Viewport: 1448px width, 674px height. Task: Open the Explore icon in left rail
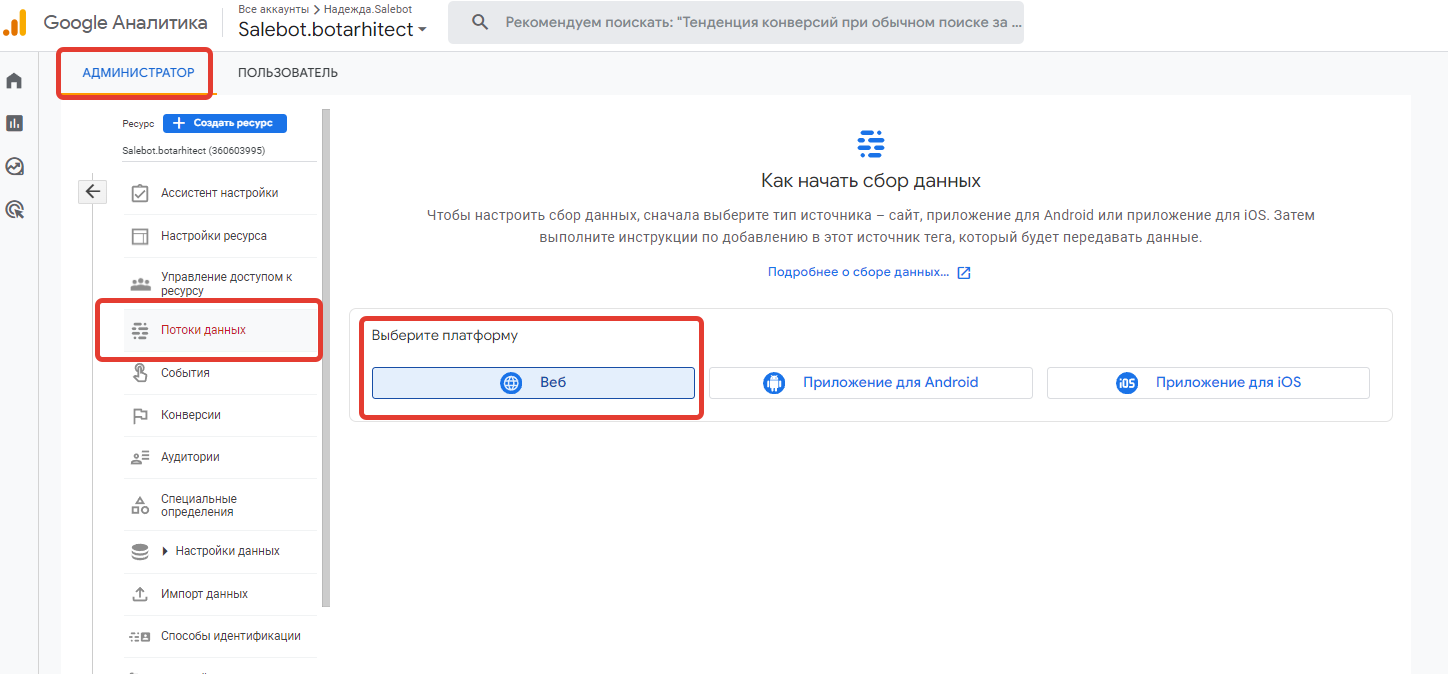tap(14, 166)
